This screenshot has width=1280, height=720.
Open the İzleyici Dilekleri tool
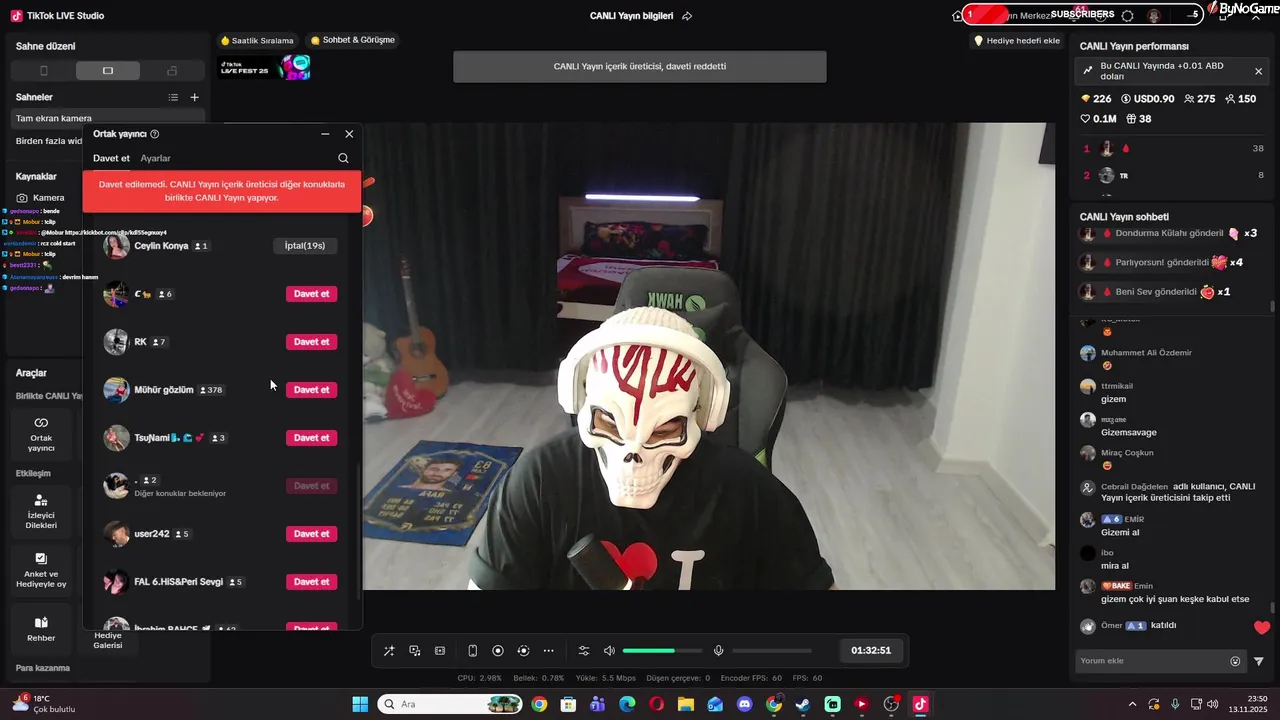coord(41,511)
